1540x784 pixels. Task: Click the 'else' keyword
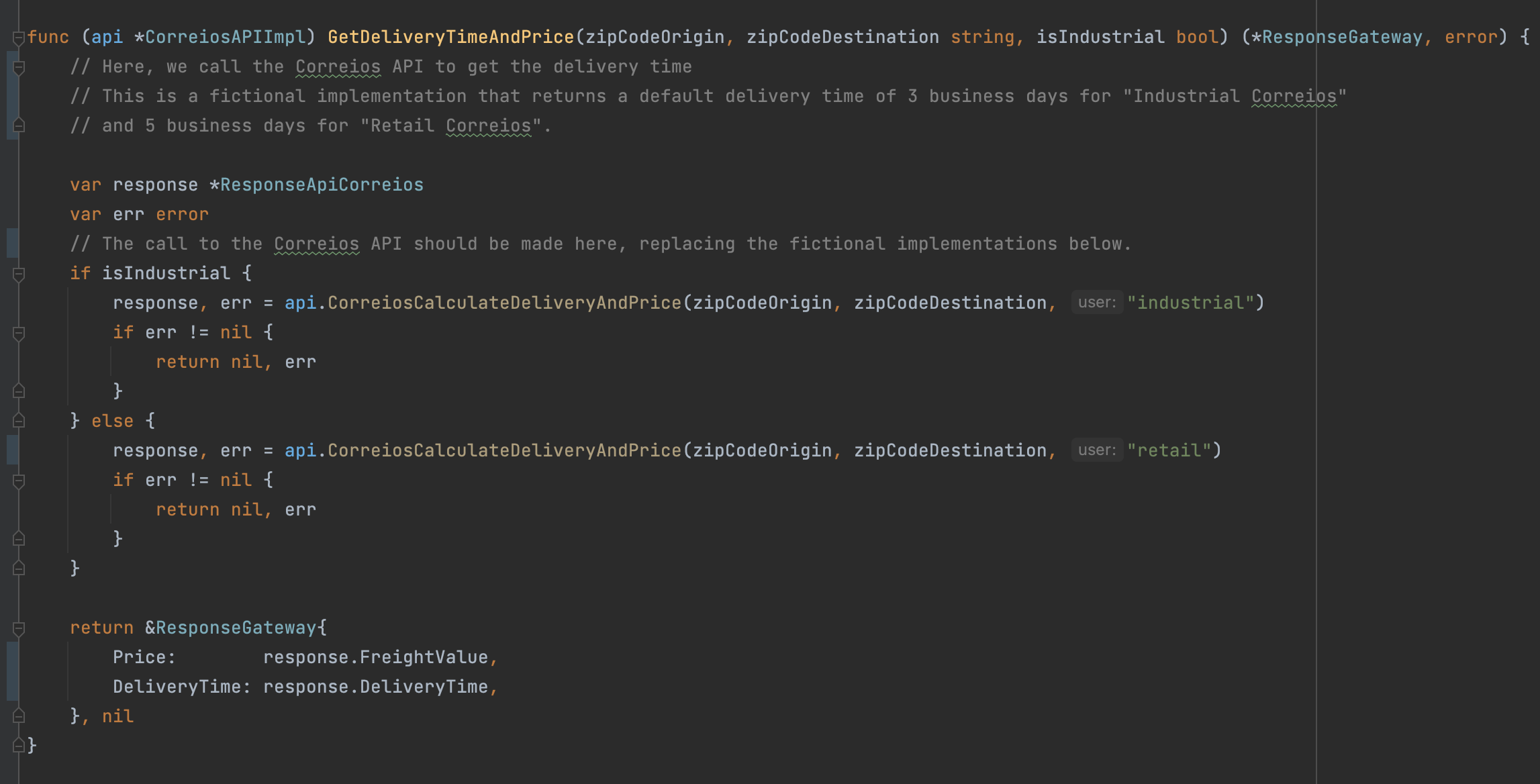click(x=112, y=421)
